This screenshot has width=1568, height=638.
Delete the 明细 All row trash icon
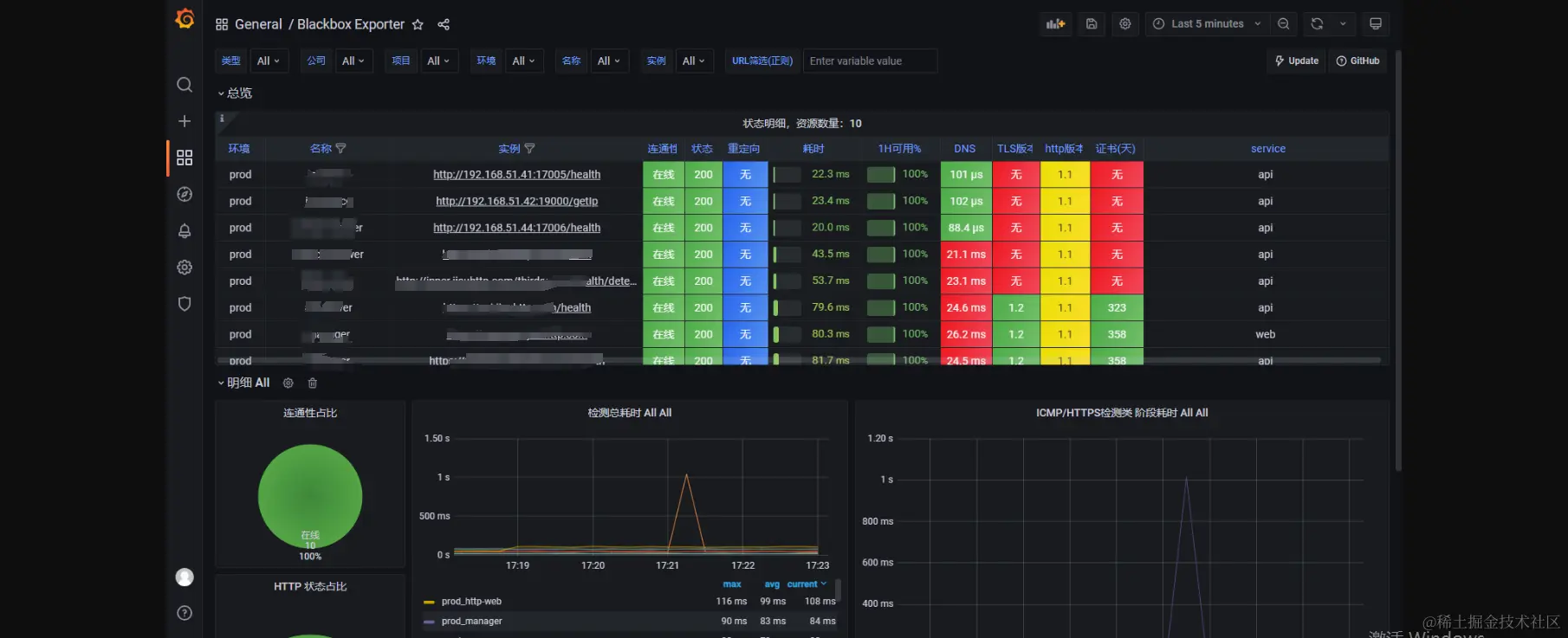point(313,383)
